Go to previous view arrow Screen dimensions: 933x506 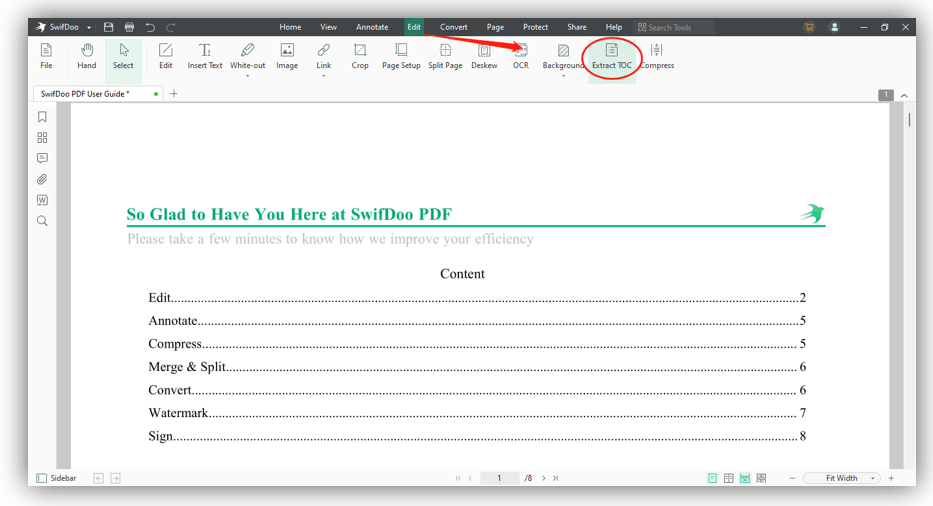pos(99,478)
